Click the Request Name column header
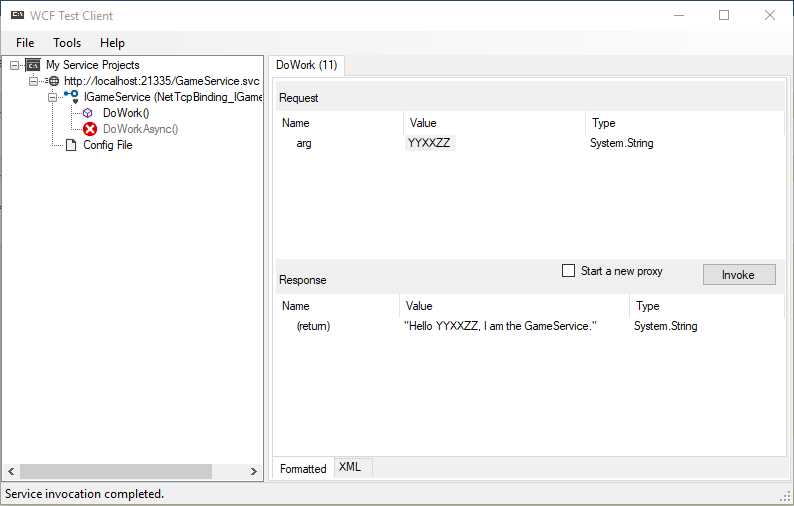The width and height of the screenshot is (794, 506). click(x=296, y=123)
